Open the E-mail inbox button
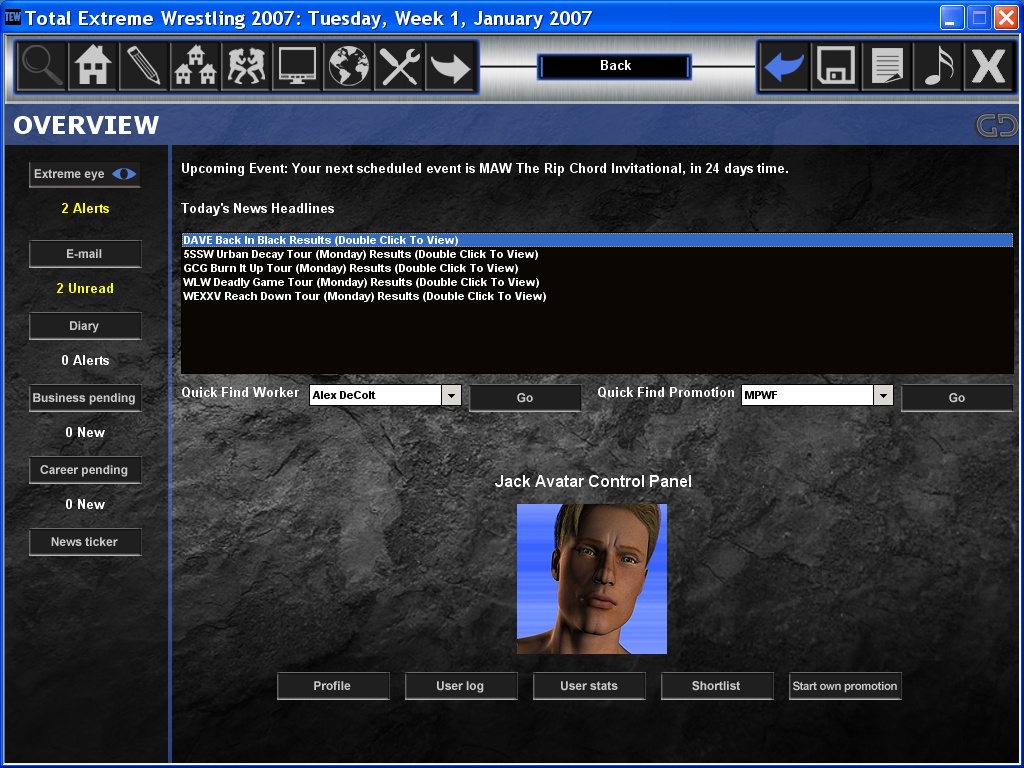The height and width of the screenshot is (768, 1024). [85, 254]
